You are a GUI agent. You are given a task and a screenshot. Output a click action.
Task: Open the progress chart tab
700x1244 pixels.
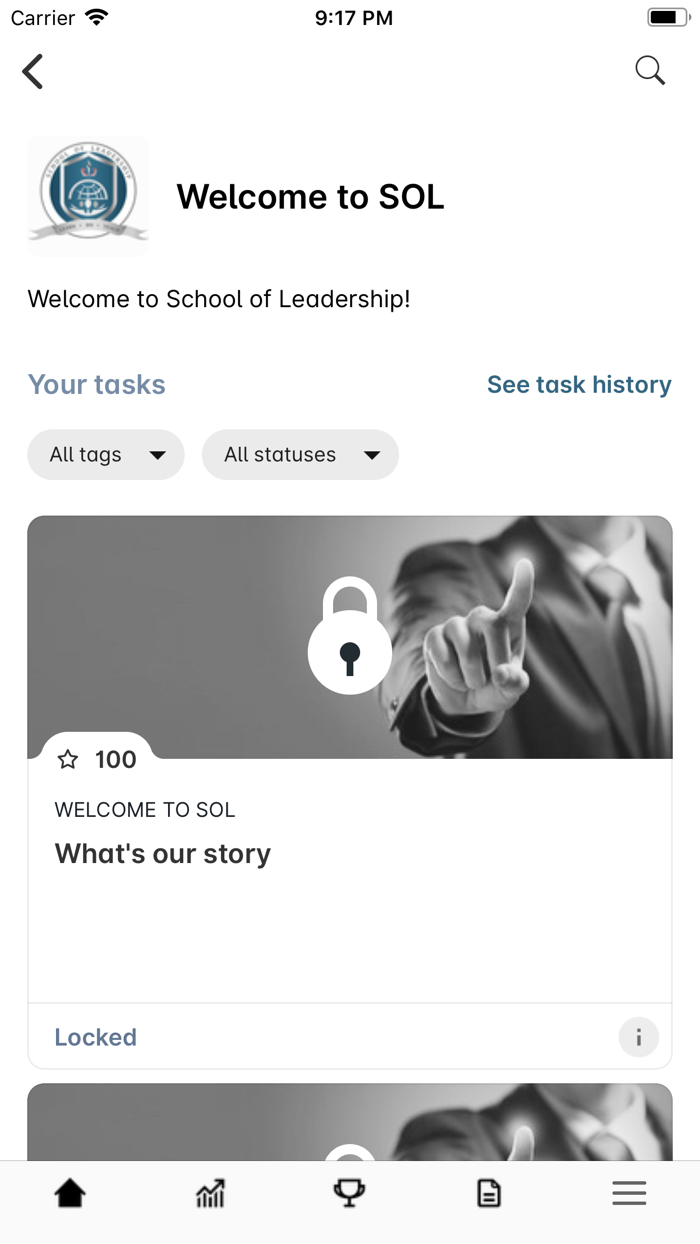(210, 1193)
